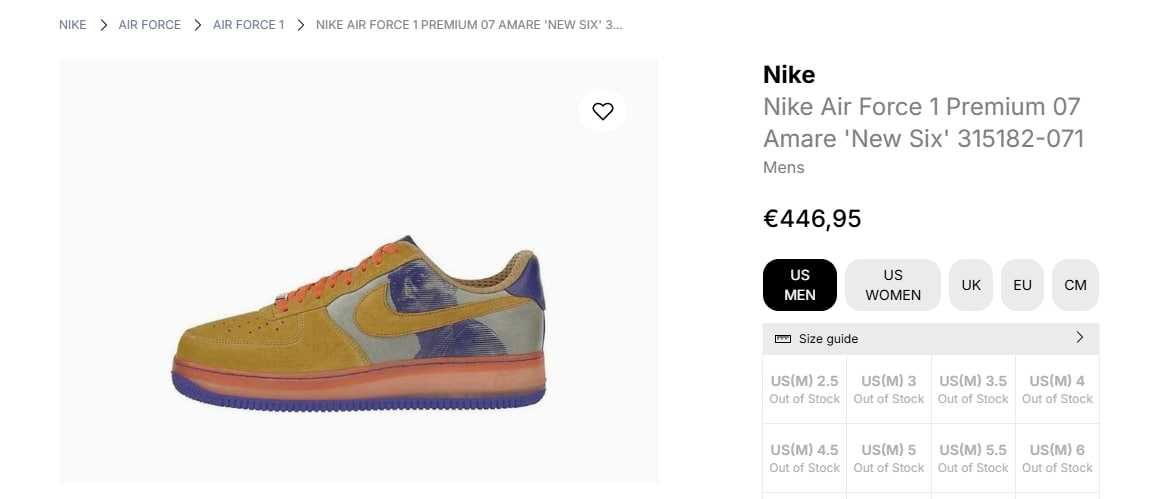Click the chevron after AIR FORCE 1 breadcrumb
The height and width of the screenshot is (499, 1150).
point(300,25)
